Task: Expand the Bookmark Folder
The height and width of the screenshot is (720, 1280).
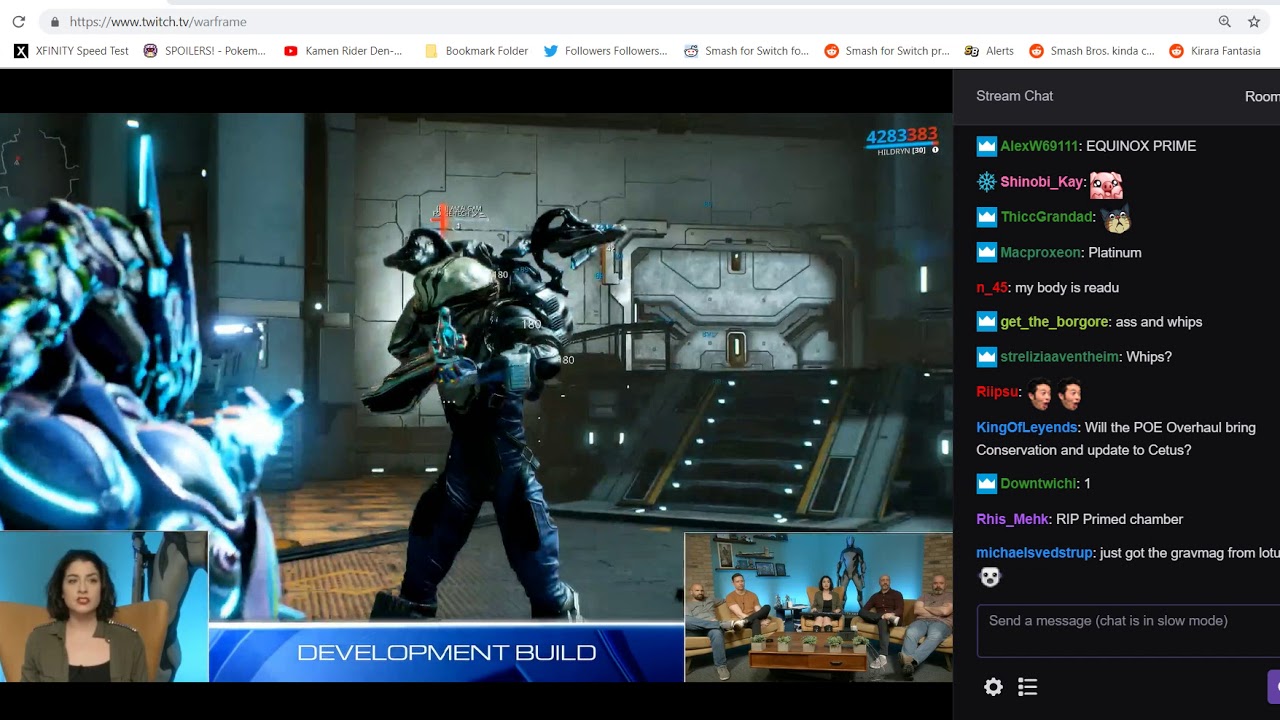Action: point(476,51)
